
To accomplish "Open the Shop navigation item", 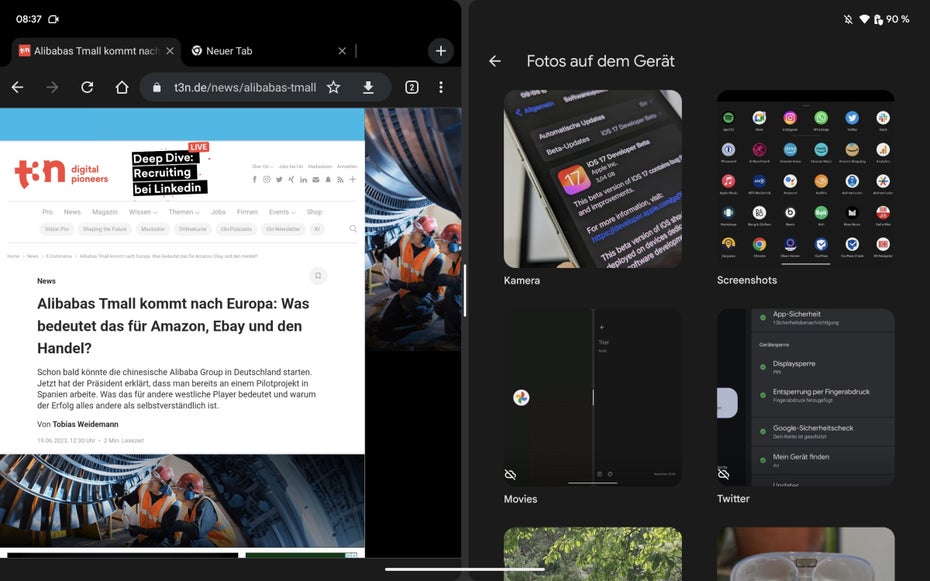I will [314, 212].
